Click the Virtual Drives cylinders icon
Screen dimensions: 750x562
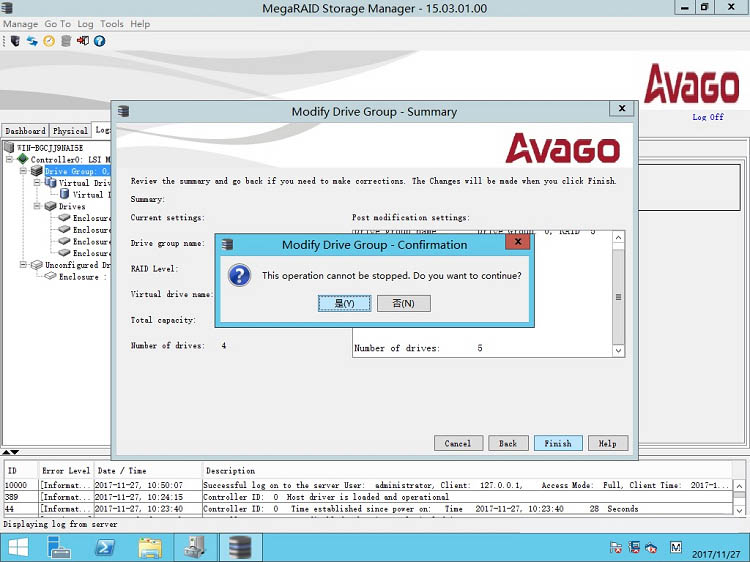51,182
